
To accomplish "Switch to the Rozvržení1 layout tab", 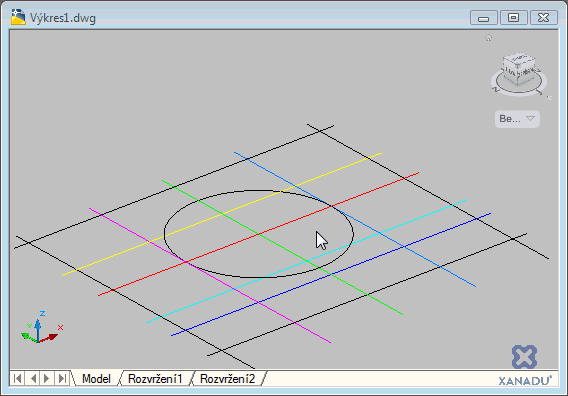I will click(x=155, y=379).
